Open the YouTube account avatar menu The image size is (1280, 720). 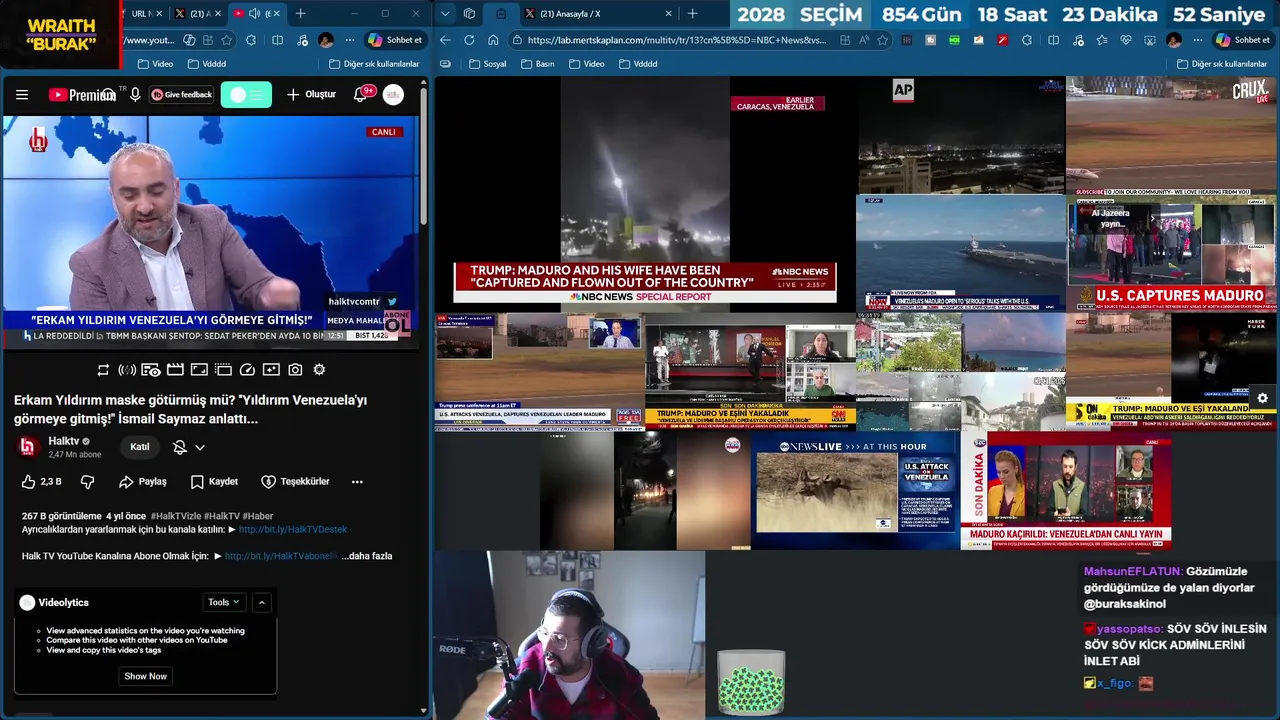393,95
